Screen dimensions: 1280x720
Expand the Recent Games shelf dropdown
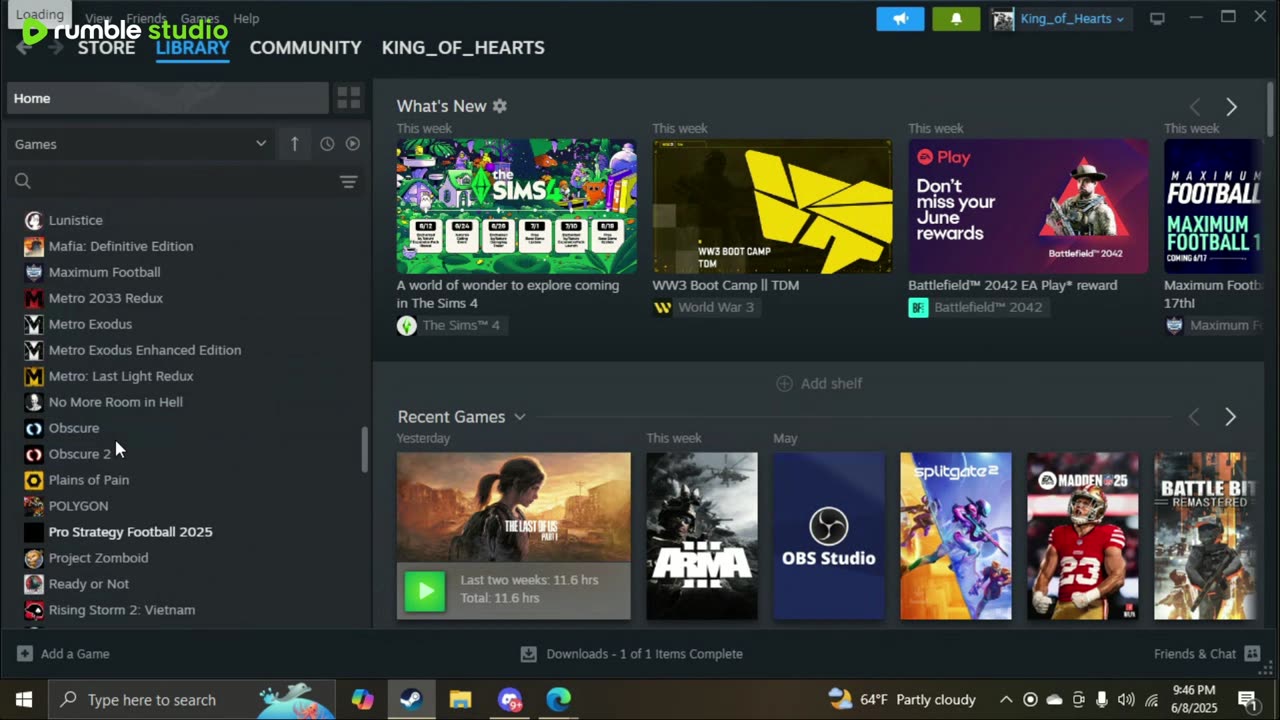pos(519,417)
